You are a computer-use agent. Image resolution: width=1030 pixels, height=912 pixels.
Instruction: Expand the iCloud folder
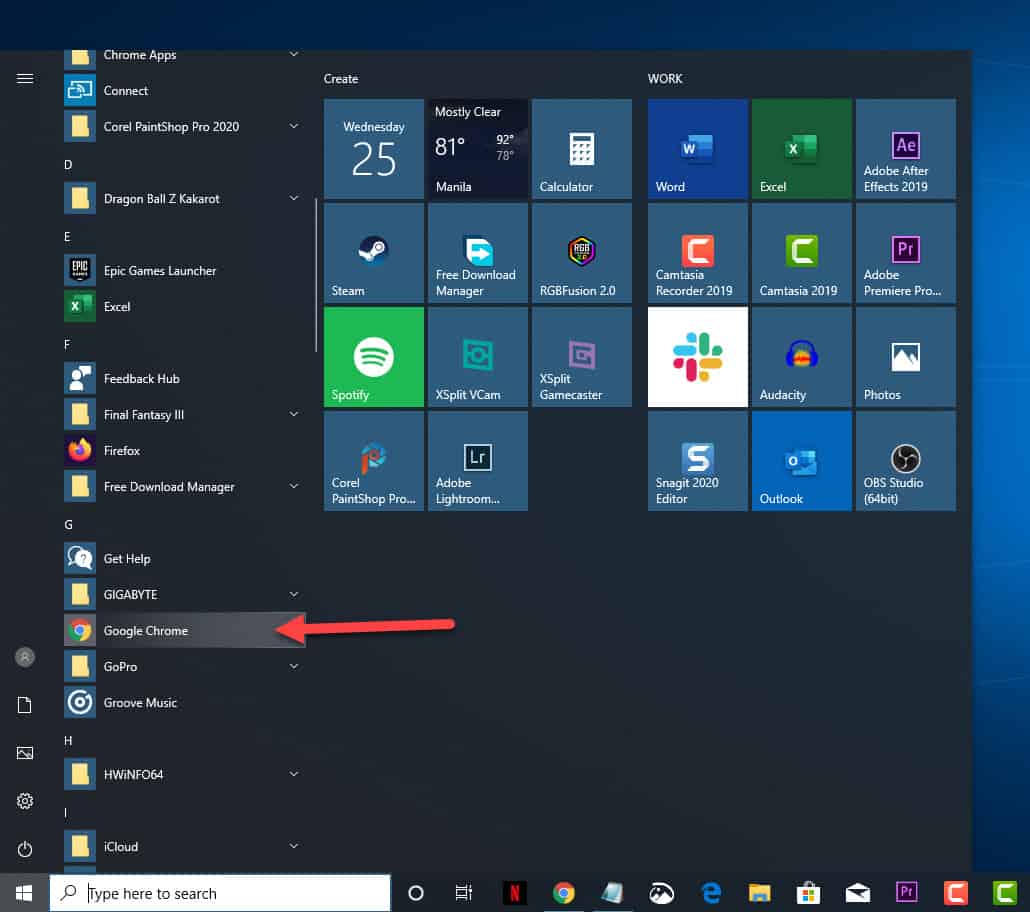[x=184, y=846]
